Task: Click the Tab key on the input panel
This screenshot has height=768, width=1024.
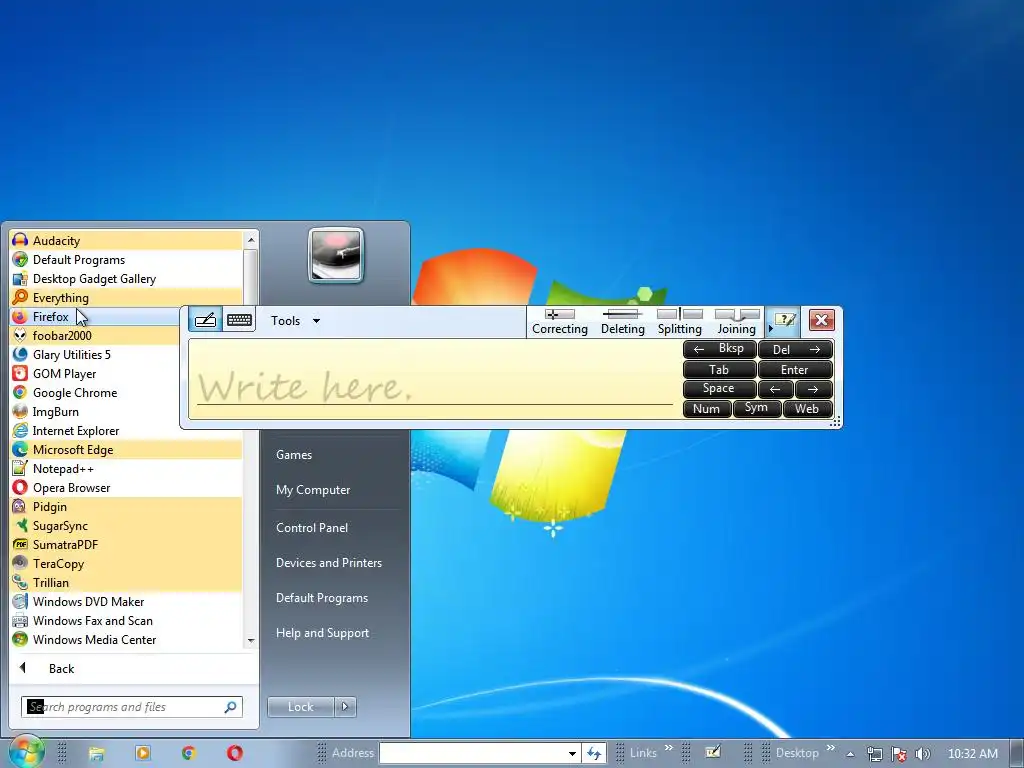Action: click(x=719, y=370)
